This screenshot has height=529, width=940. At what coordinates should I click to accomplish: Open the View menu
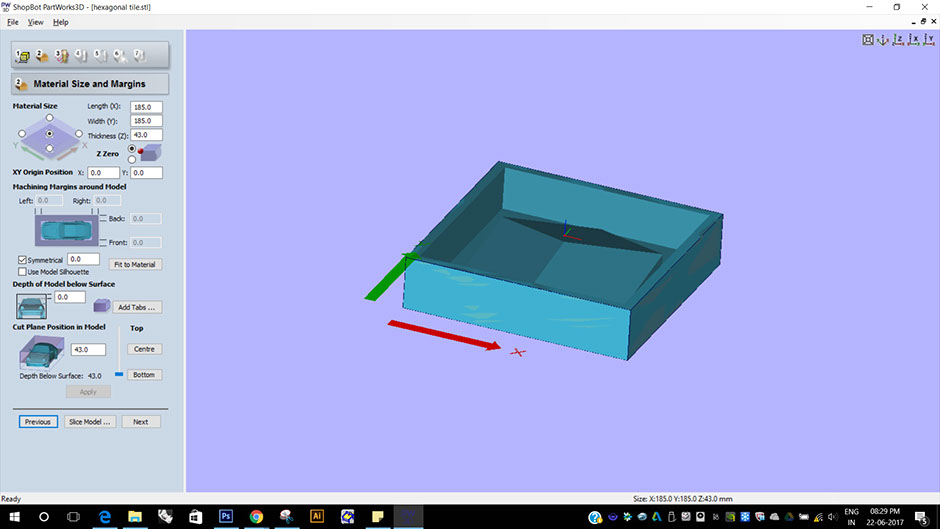pyautogui.click(x=35, y=22)
